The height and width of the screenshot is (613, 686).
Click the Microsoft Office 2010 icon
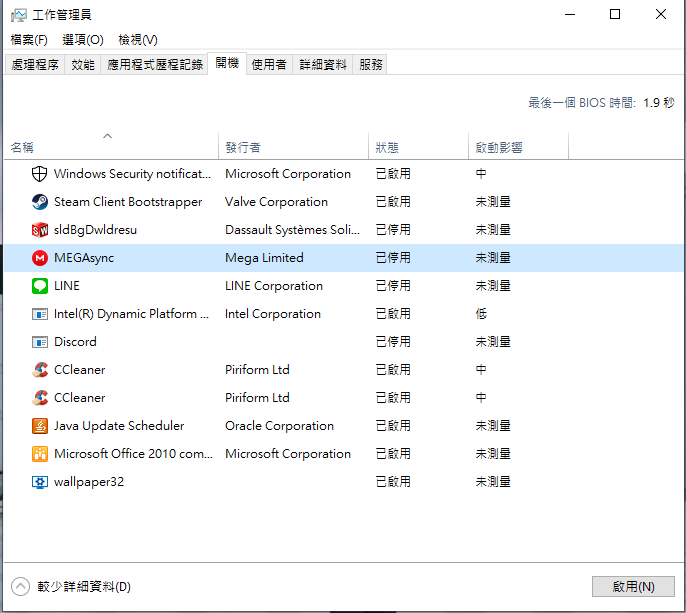pyautogui.click(x=39, y=454)
